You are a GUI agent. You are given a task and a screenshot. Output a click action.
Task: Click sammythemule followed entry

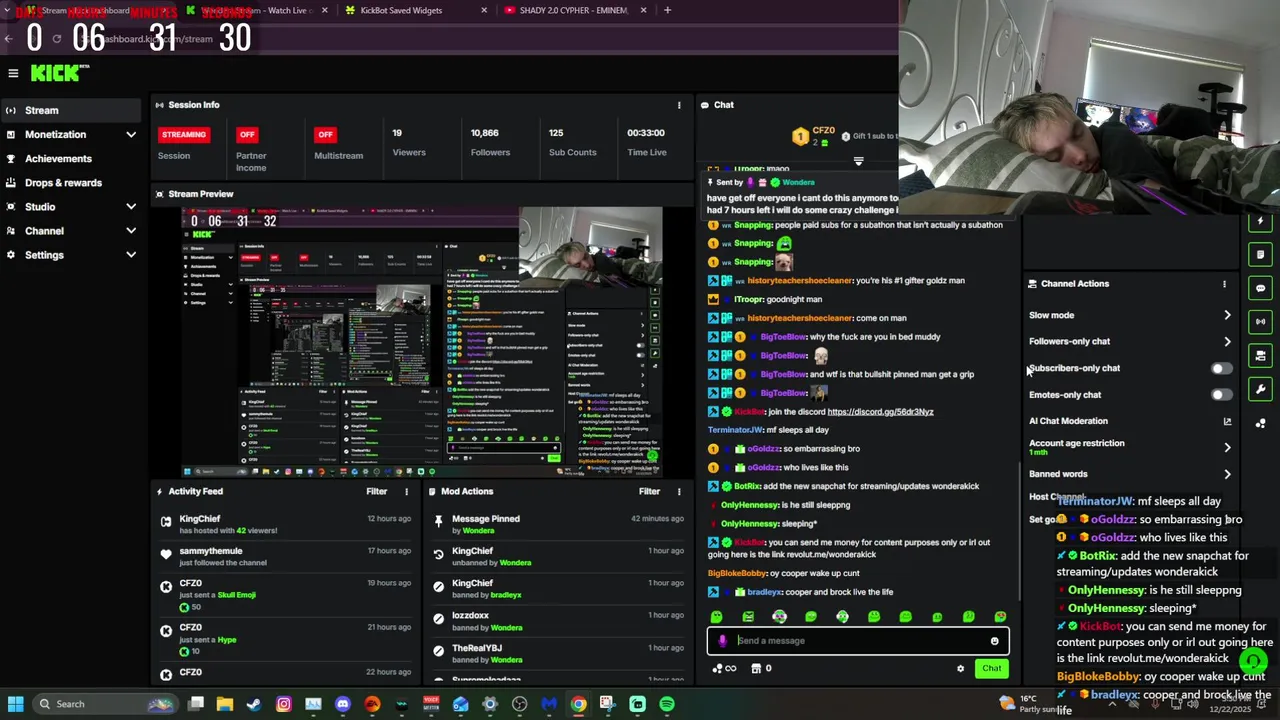[285, 557]
